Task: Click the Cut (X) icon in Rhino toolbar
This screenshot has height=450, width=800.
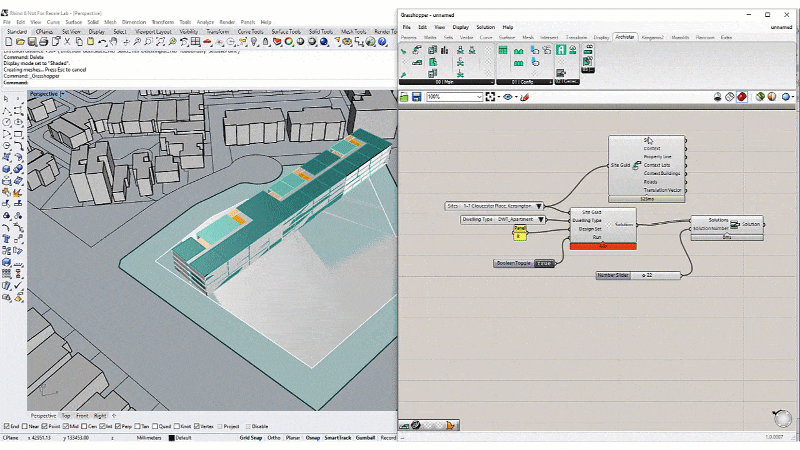Action: coord(67,41)
